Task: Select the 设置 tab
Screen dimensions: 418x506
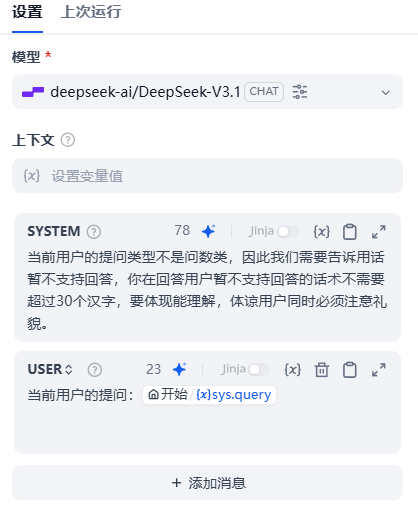Action: (27, 12)
